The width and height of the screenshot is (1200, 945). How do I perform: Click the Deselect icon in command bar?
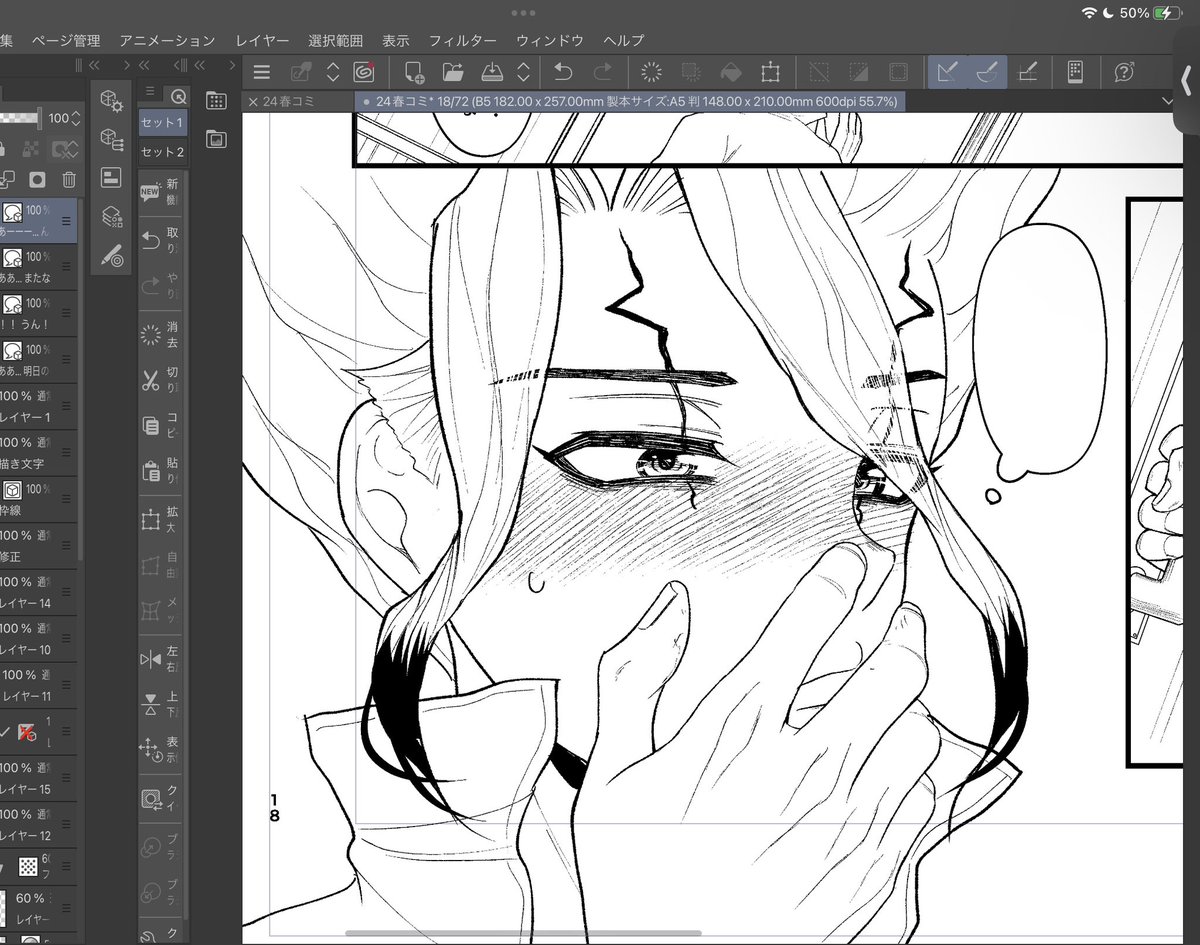click(820, 72)
